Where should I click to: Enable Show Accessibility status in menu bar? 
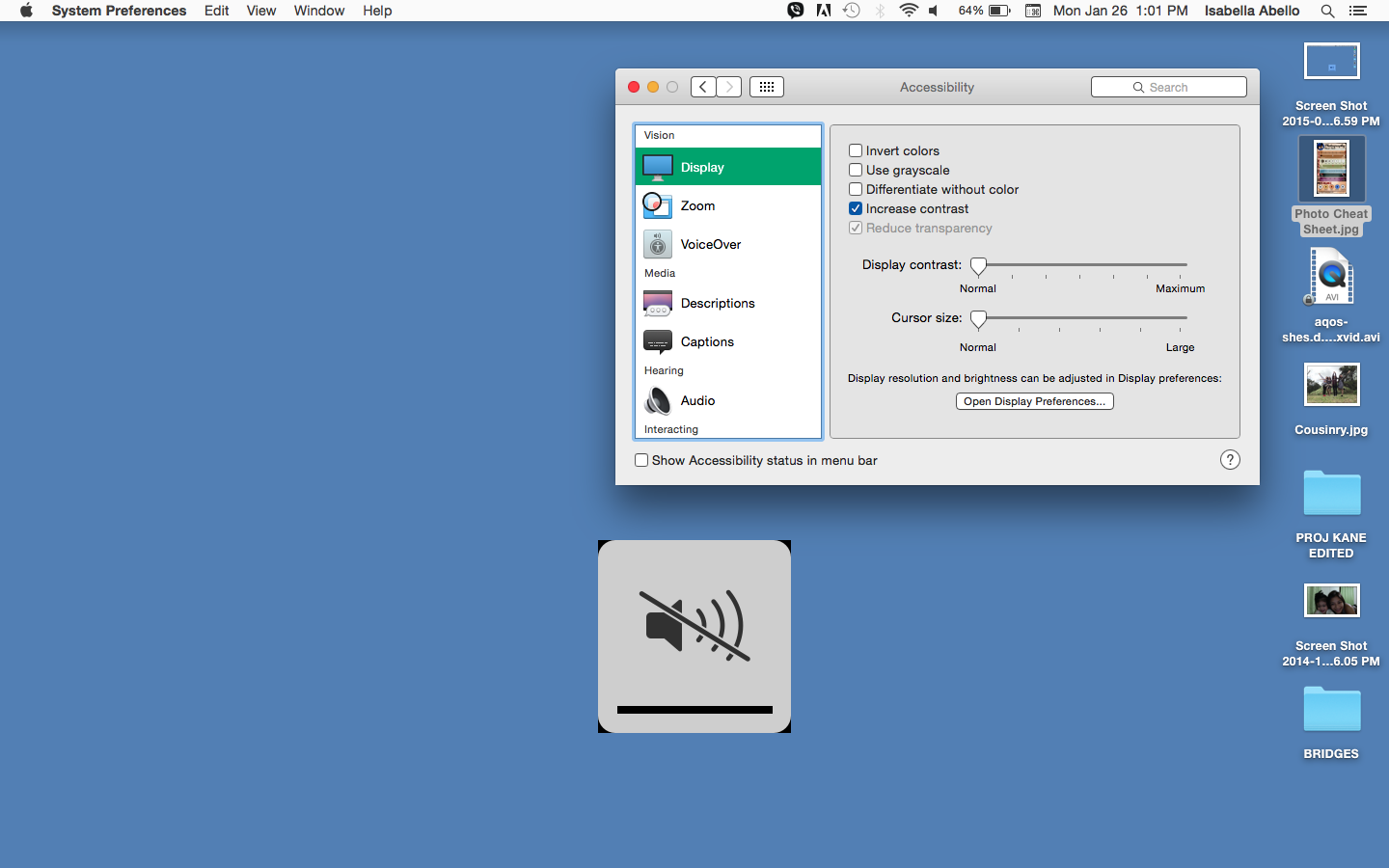(641, 460)
